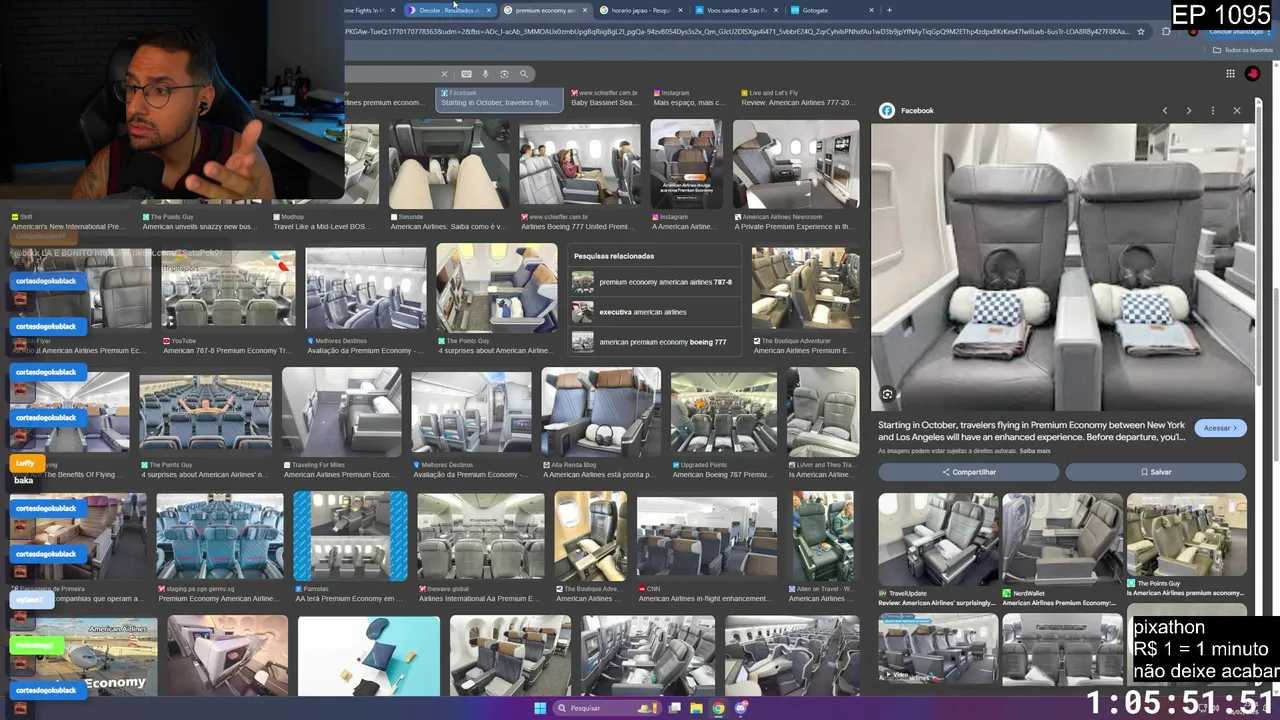
Task: Click the Acessar button
Action: 1220,428
